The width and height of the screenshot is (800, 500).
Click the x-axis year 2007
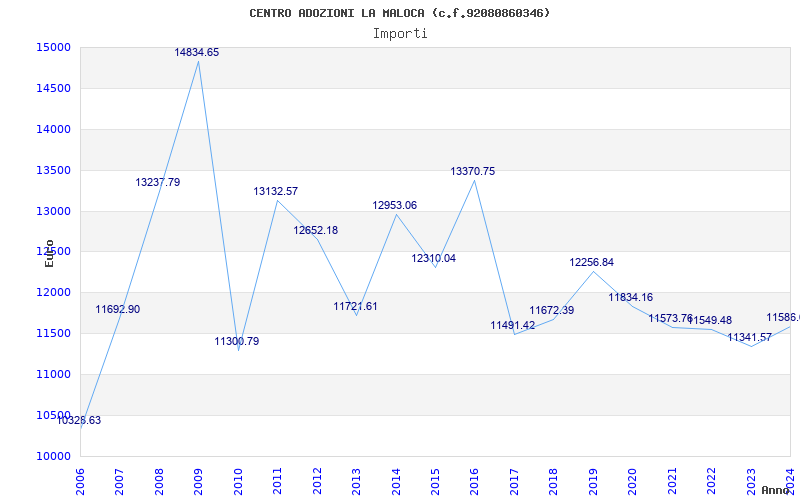[x=119, y=481]
